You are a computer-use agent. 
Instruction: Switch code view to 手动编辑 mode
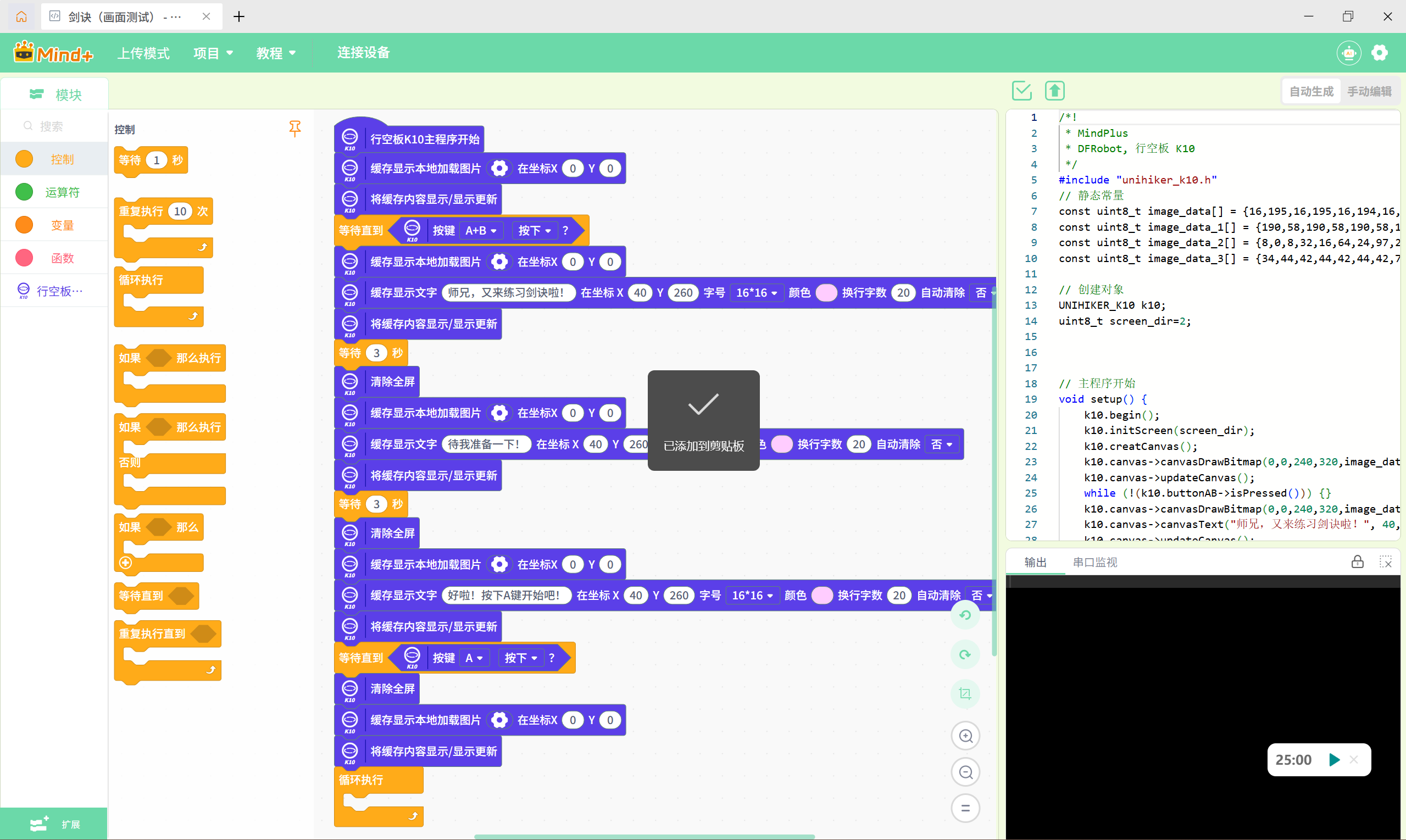[1369, 91]
